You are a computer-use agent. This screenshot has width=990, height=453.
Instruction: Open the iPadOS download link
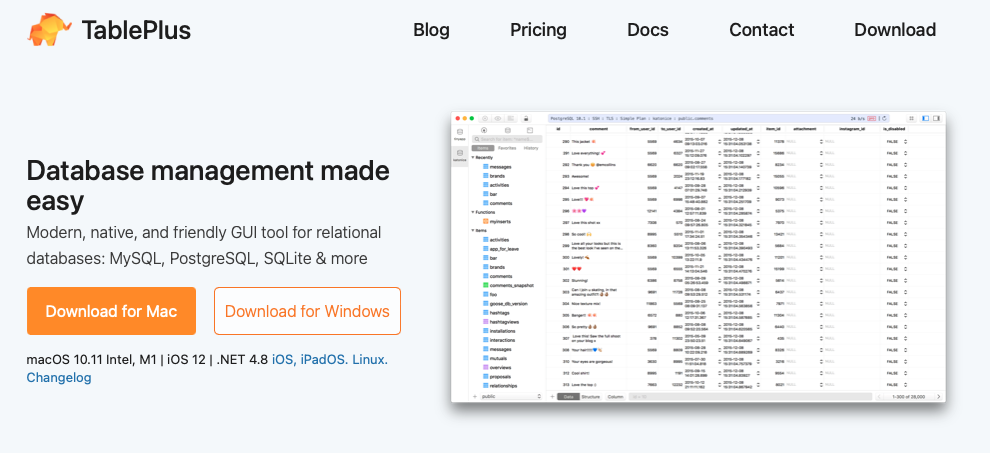click(324, 360)
